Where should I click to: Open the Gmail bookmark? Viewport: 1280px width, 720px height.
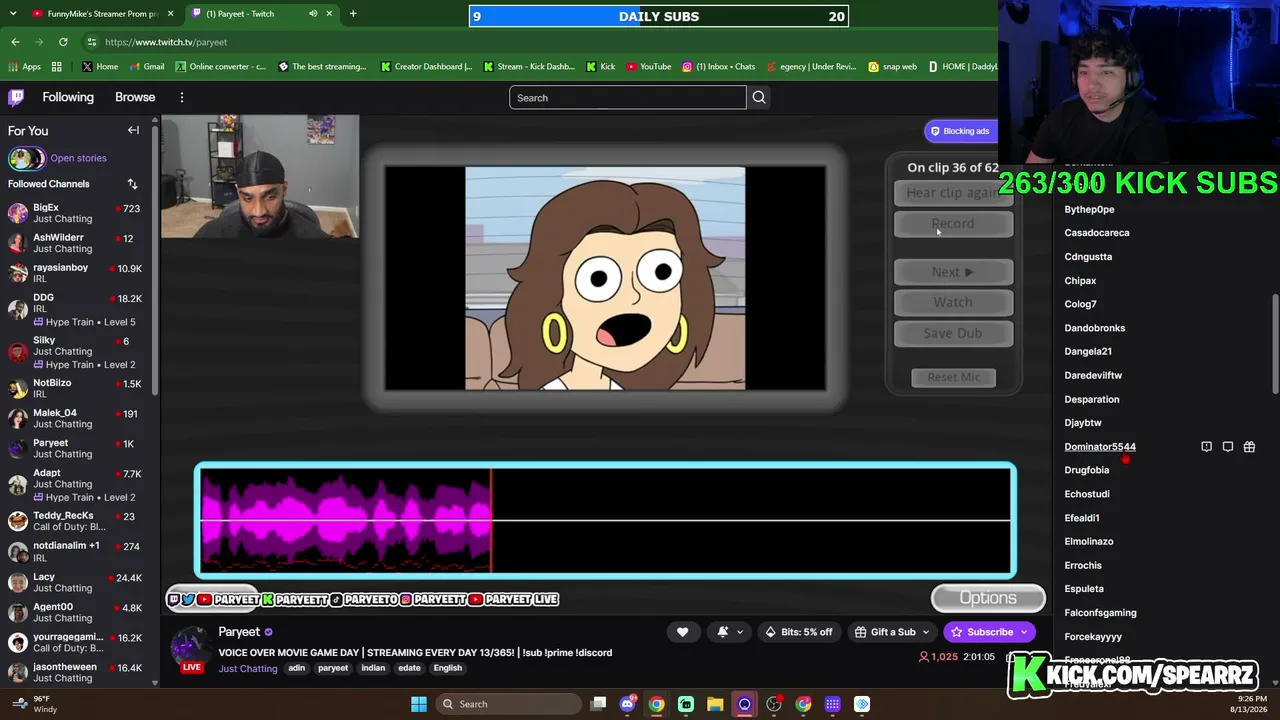point(147,66)
